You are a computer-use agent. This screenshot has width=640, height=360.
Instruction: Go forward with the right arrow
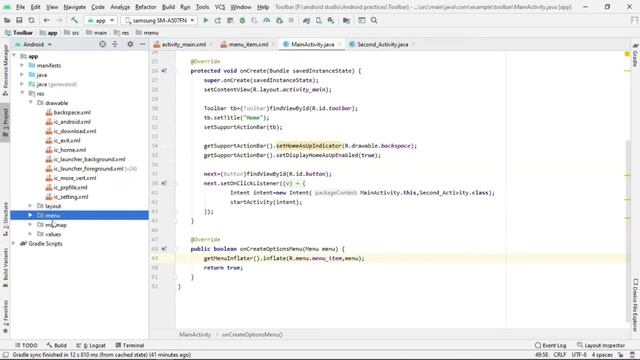[59, 20]
